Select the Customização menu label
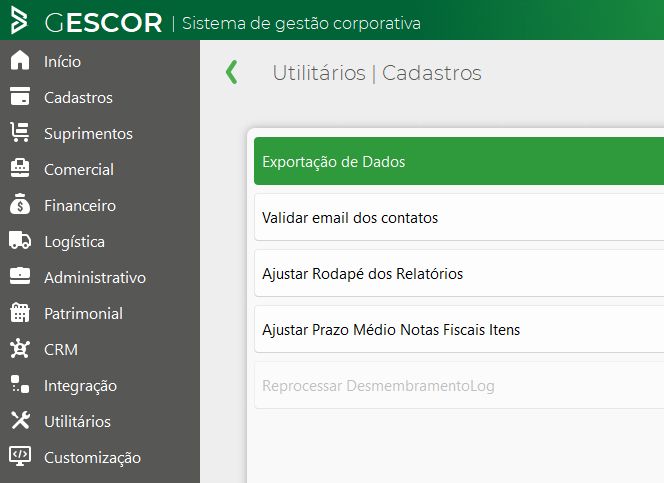 (92, 458)
